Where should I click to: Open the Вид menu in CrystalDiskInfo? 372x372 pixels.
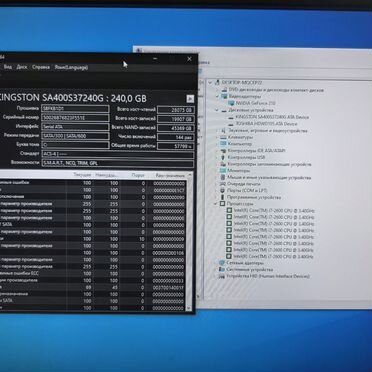point(8,67)
